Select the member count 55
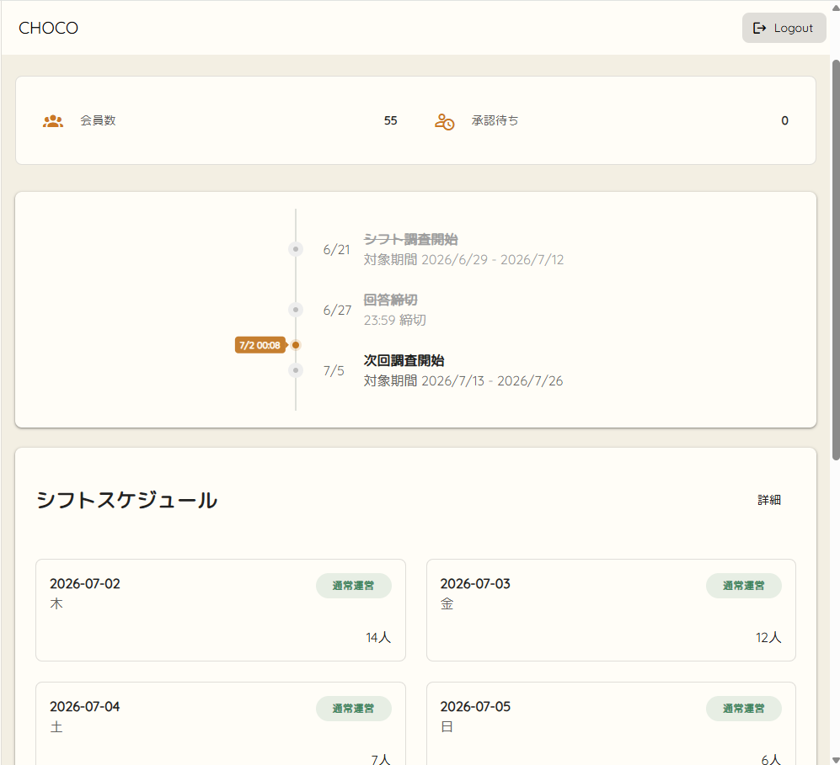 tap(391, 121)
